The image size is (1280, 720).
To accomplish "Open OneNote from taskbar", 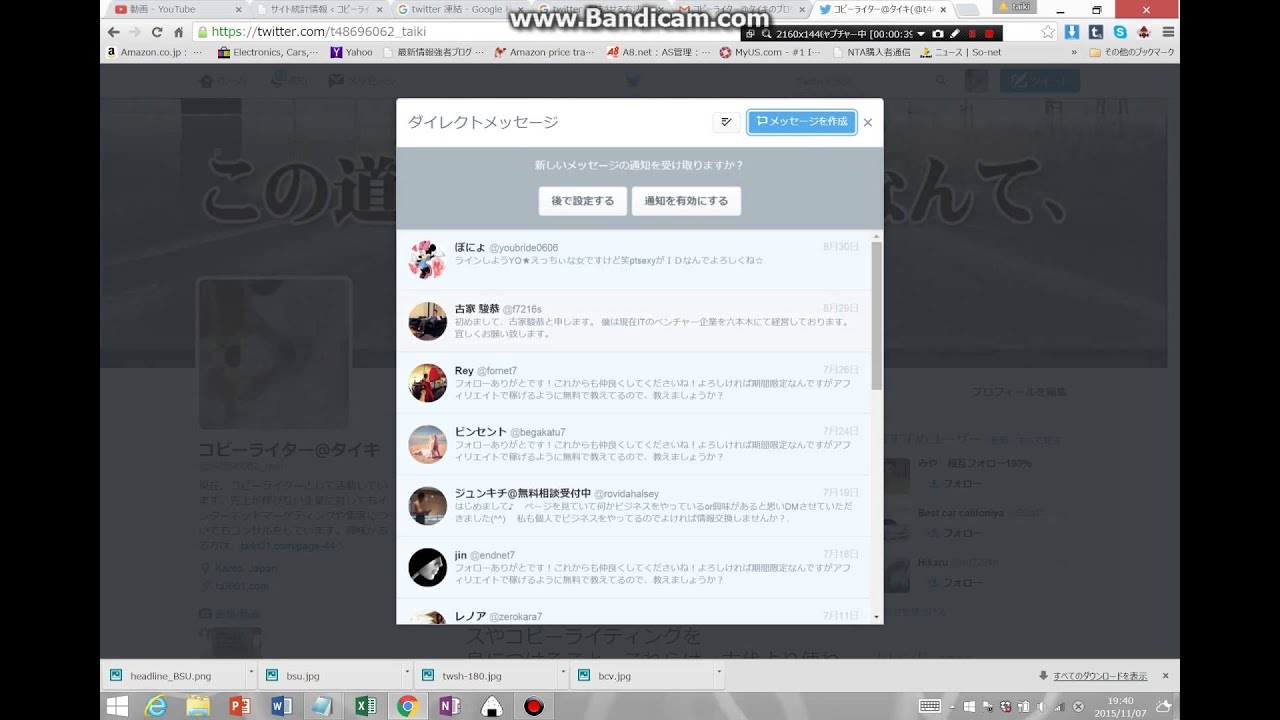I will (x=449, y=707).
